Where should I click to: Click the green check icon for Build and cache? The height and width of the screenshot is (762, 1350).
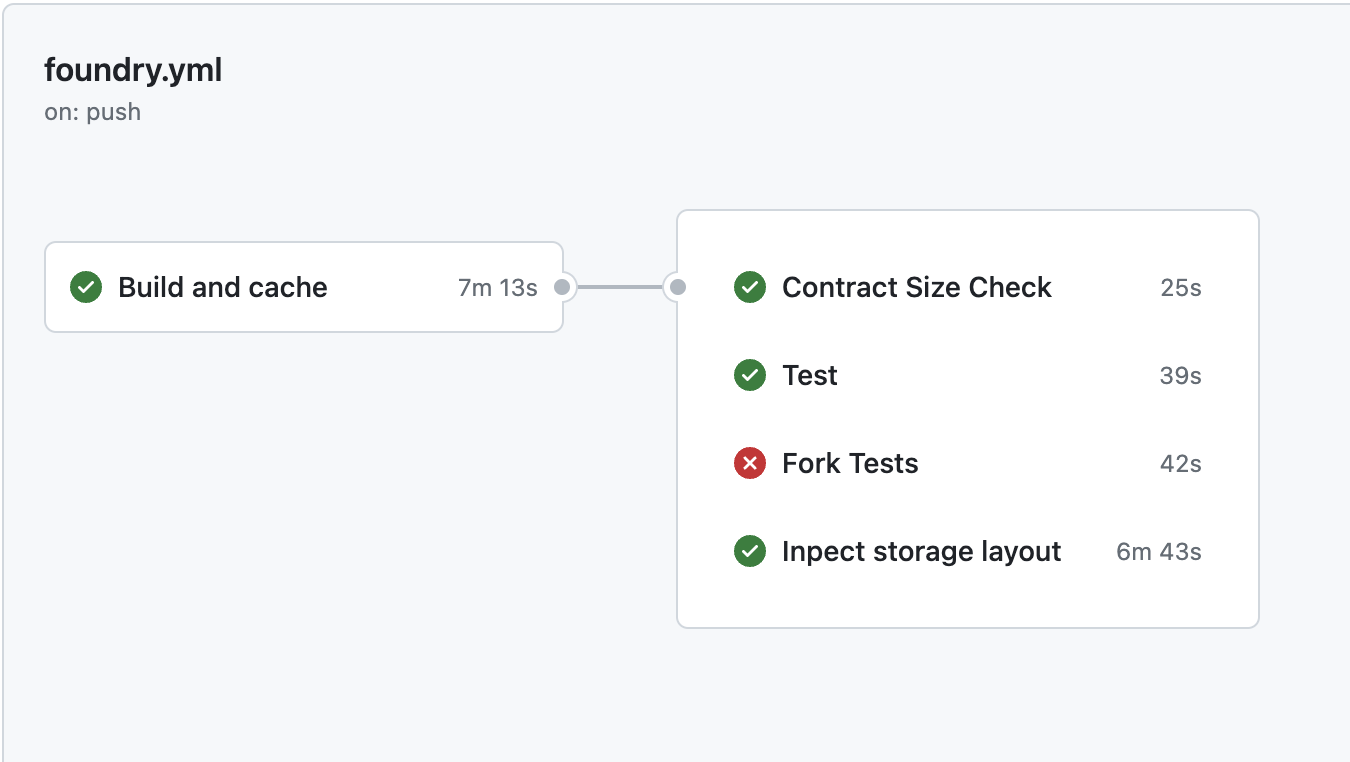86,287
